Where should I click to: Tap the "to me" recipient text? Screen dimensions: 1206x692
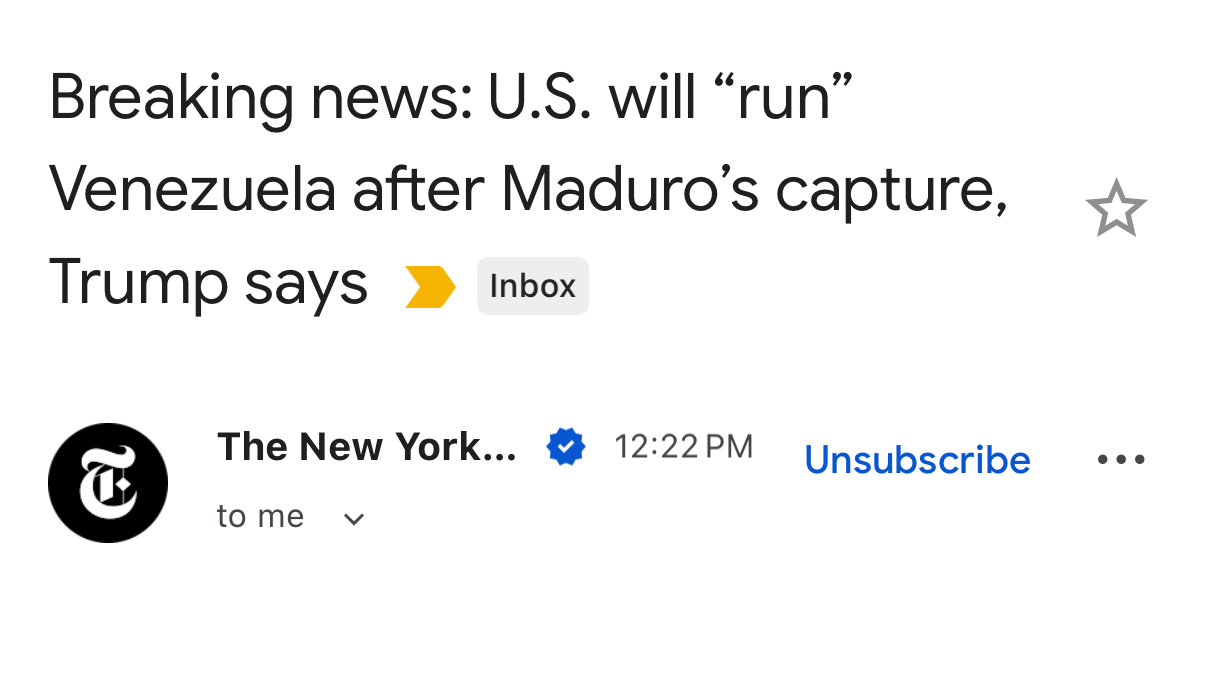(x=260, y=517)
